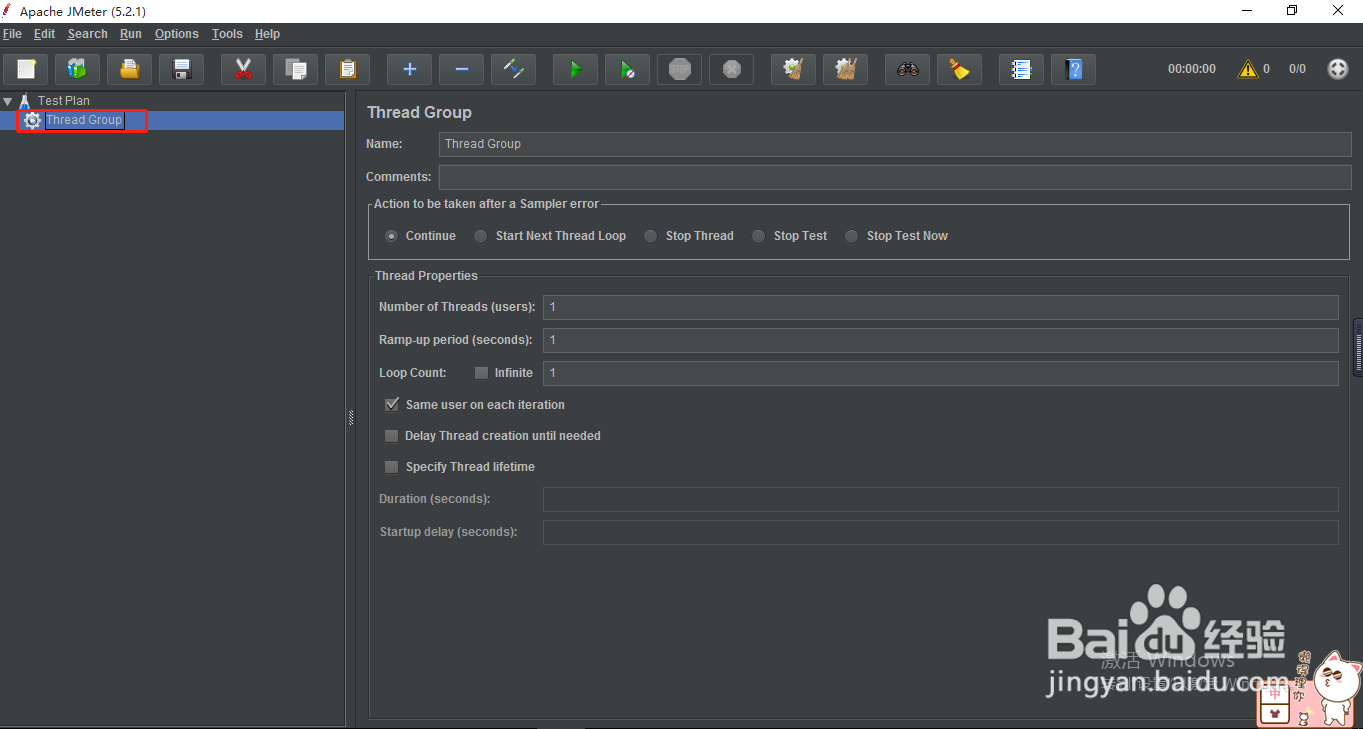Enable Delay Thread creation until needed

[x=392, y=436]
